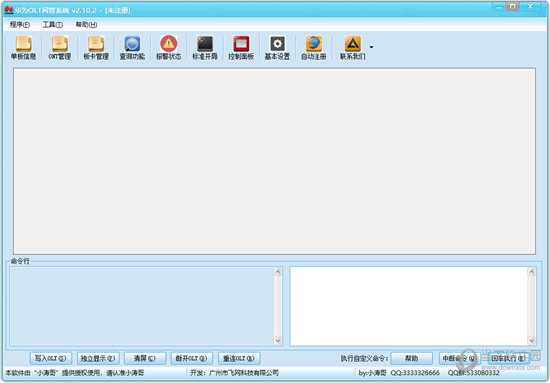Open the 单板信息 board info tool
Viewport: 550px width, 383px height.
pos(24,48)
